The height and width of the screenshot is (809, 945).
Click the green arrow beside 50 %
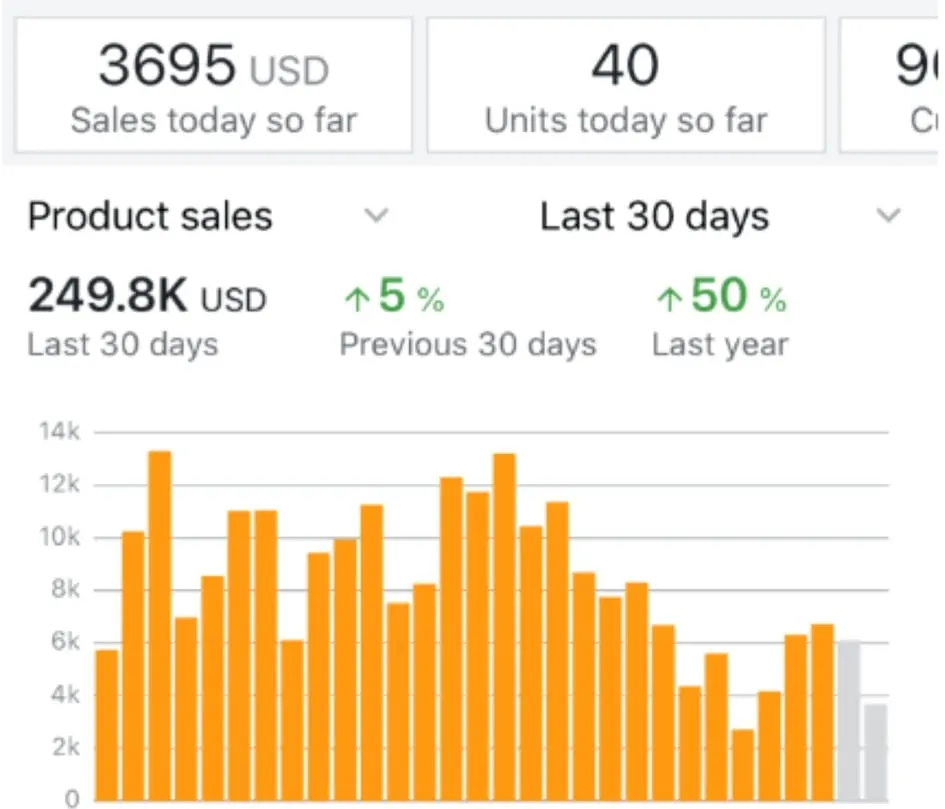point(669,298)
